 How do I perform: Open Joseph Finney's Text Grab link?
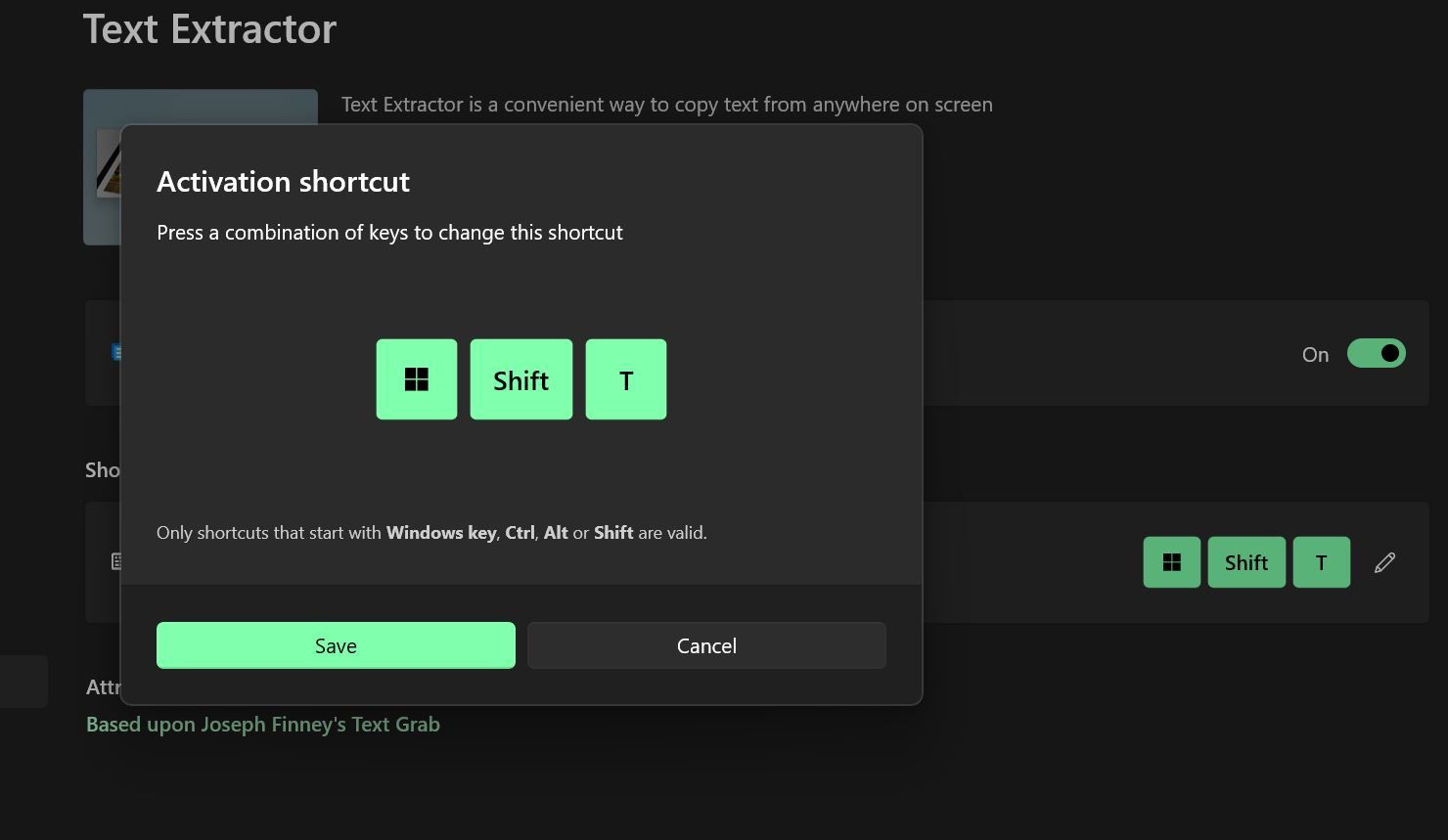(263, 725)
